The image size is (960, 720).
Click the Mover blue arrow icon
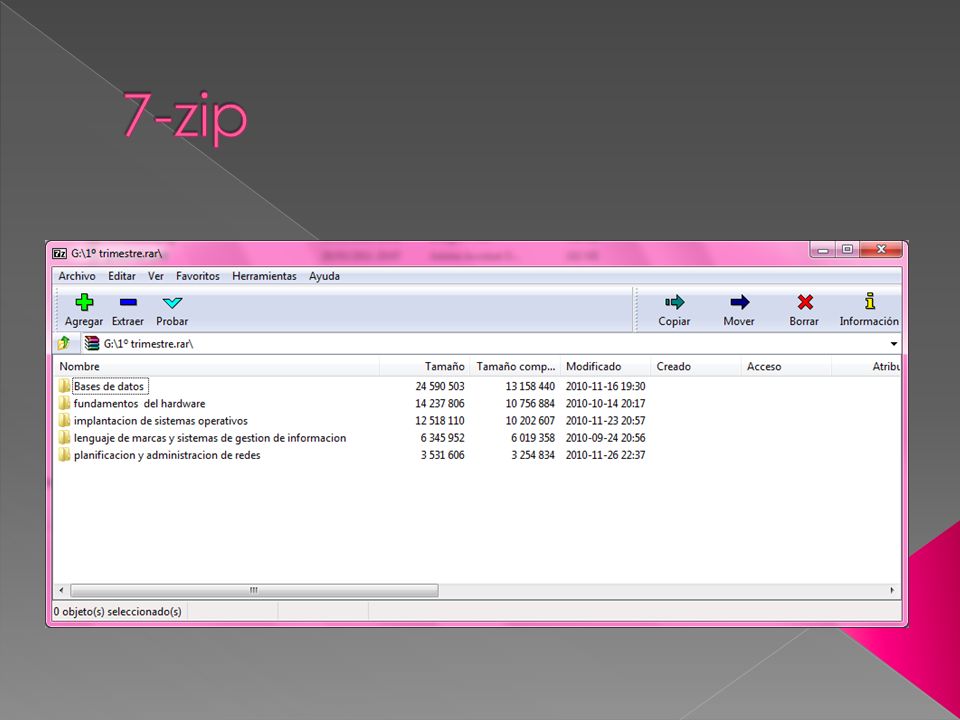(x=740, y=302)
